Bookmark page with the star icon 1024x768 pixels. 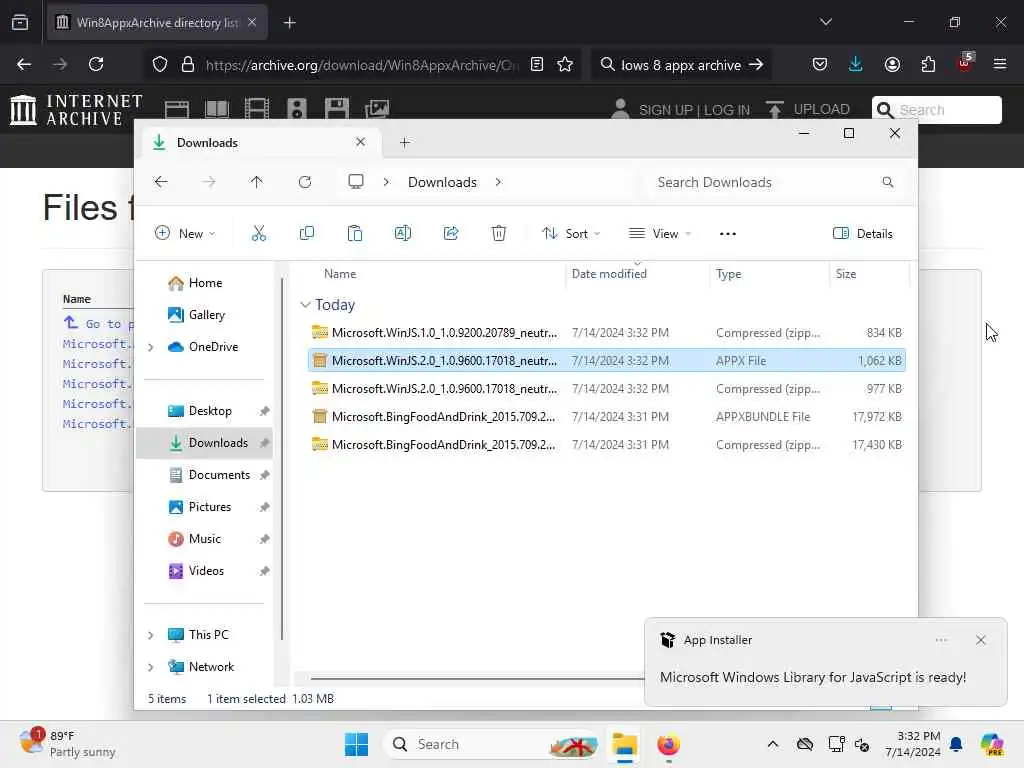565,64
